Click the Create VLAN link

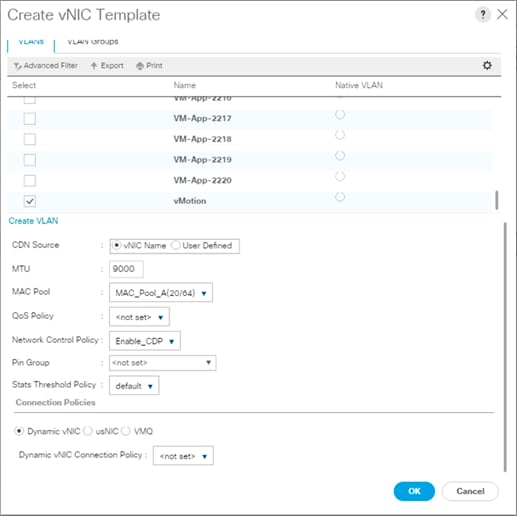point(33,221)
